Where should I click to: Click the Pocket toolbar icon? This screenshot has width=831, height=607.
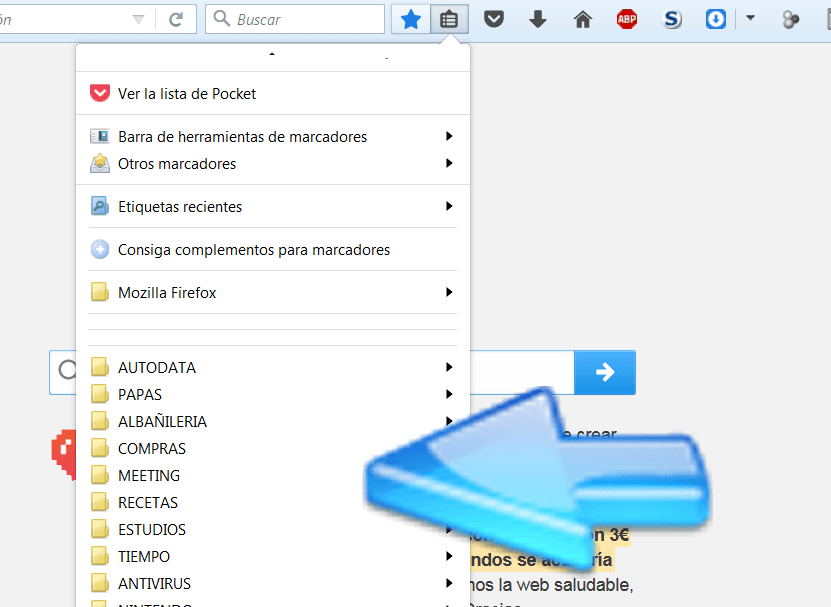pyautogui.click(x=493, y=20)
